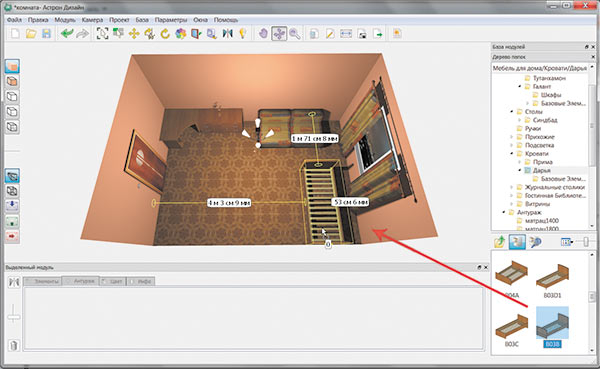Open the colorful flower materials icon

181,34
